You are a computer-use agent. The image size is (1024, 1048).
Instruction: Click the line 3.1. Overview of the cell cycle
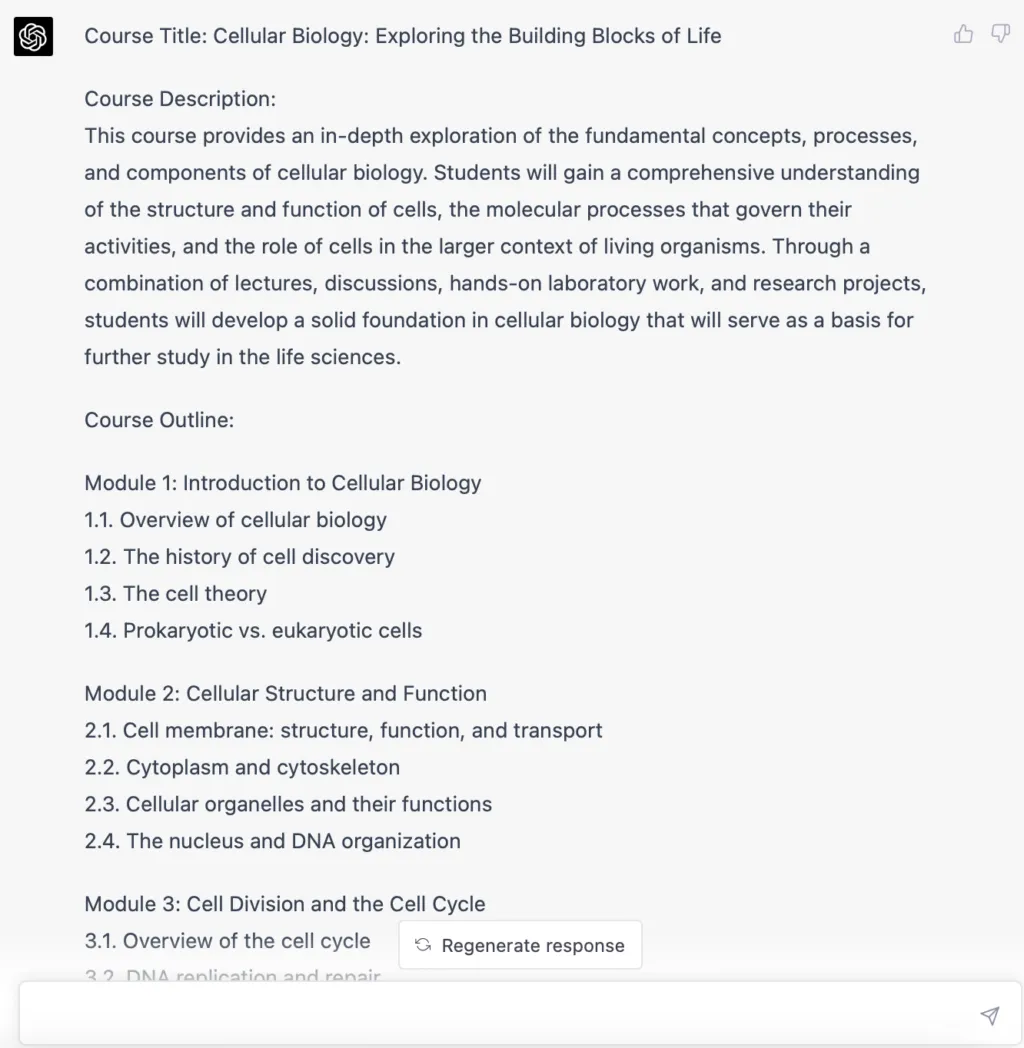(227, 941)
